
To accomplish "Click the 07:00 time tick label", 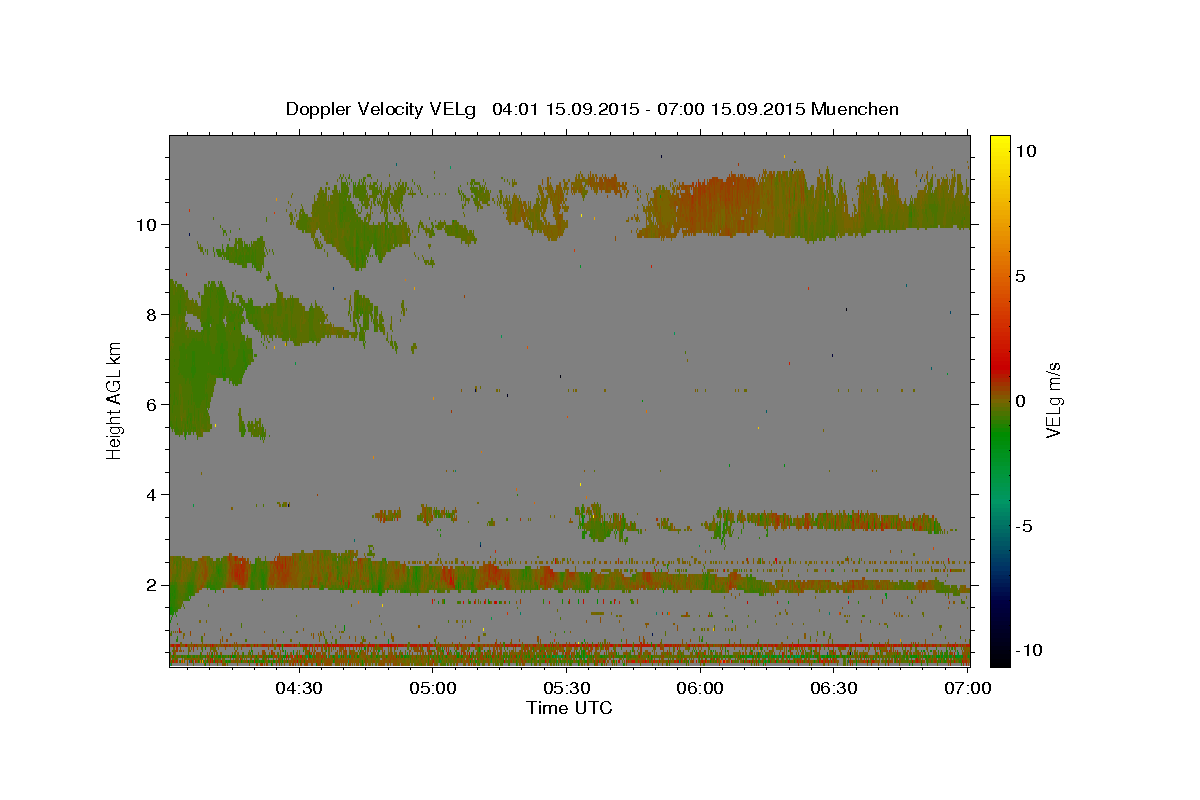I will click(968, 688).
